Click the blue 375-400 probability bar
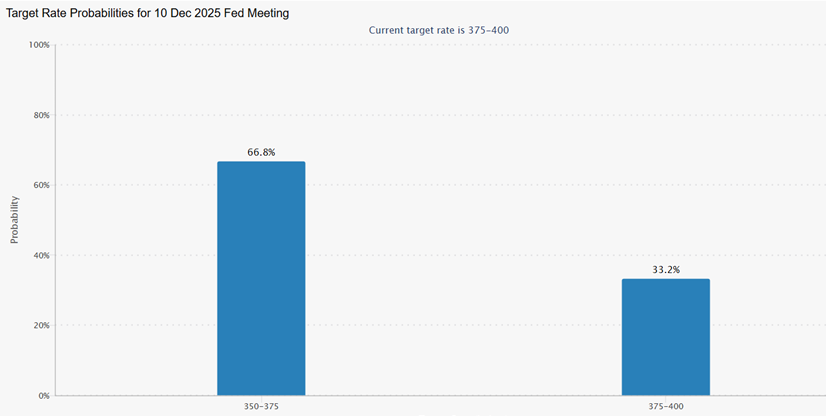The height and width of the screenshot is (416, 826). [x=665, y=337]
